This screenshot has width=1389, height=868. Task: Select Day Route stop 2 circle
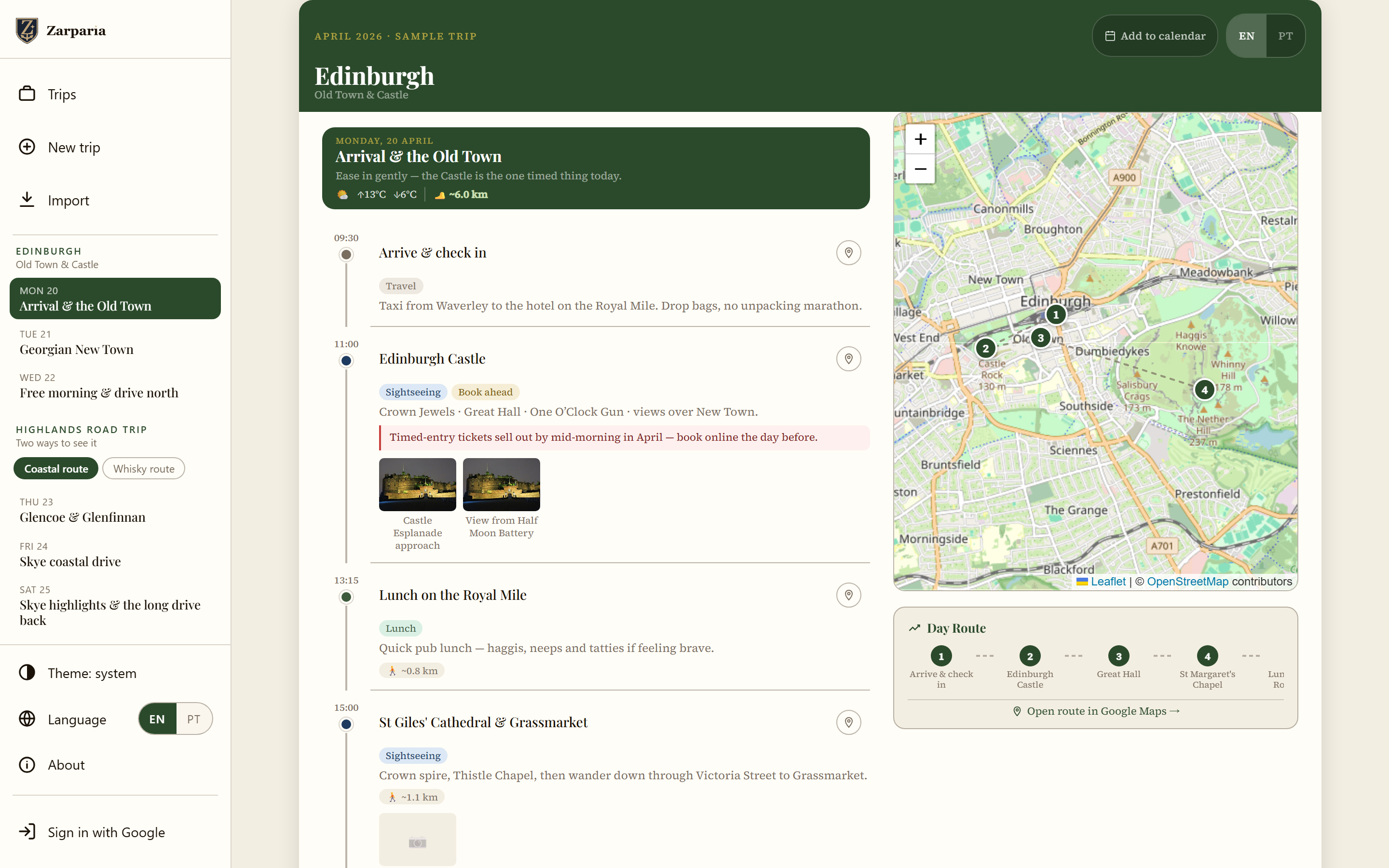pos(1030,656)
